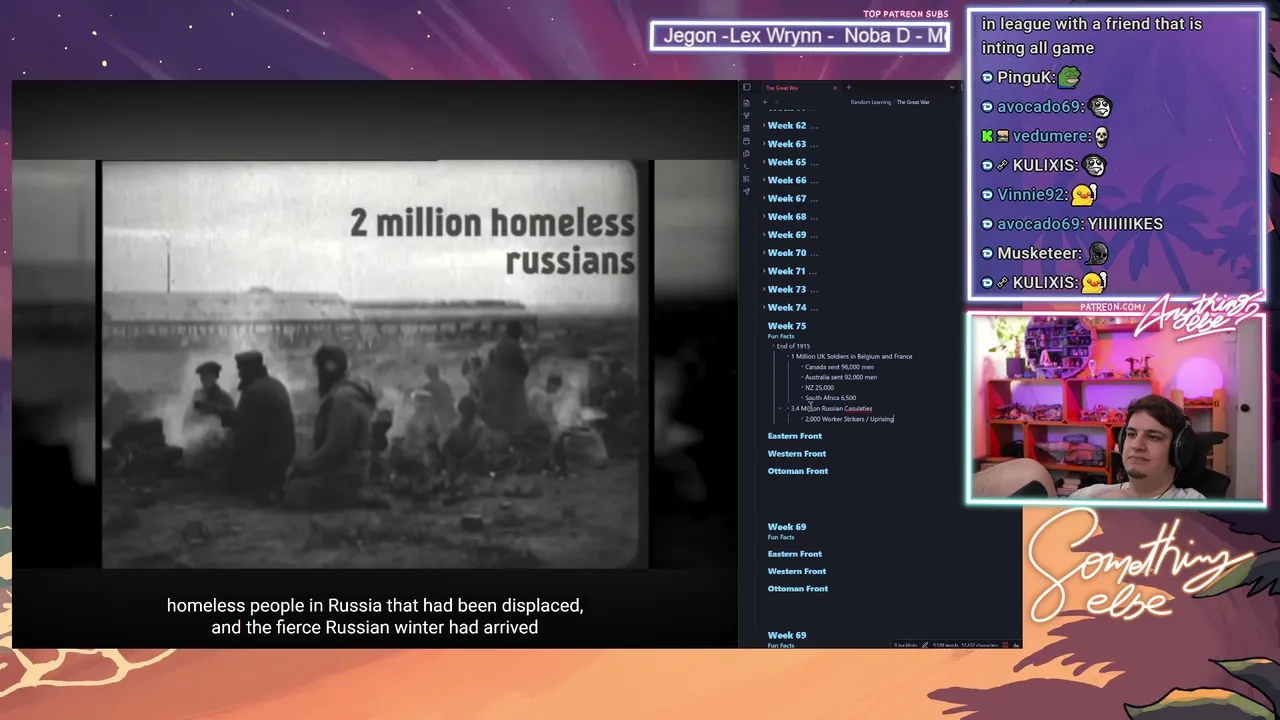Click Vinnie92's name in chat
Viewport: 1280px width, 720px height.
[1031, 195]
